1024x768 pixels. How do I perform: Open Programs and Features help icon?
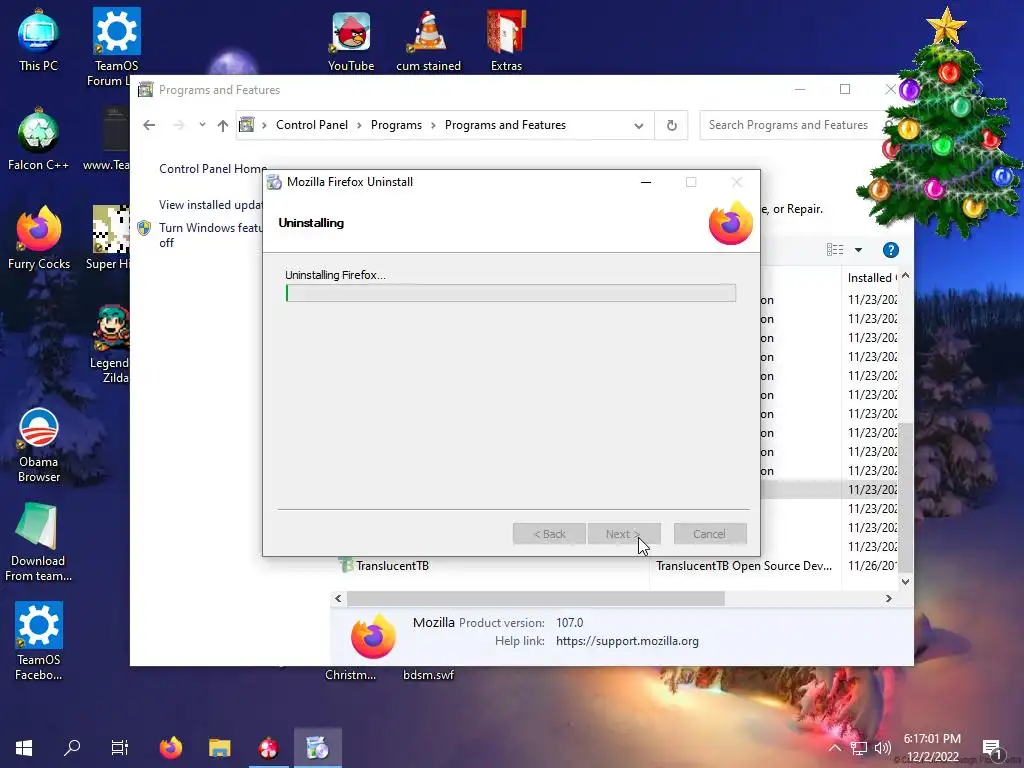point(890,250)
